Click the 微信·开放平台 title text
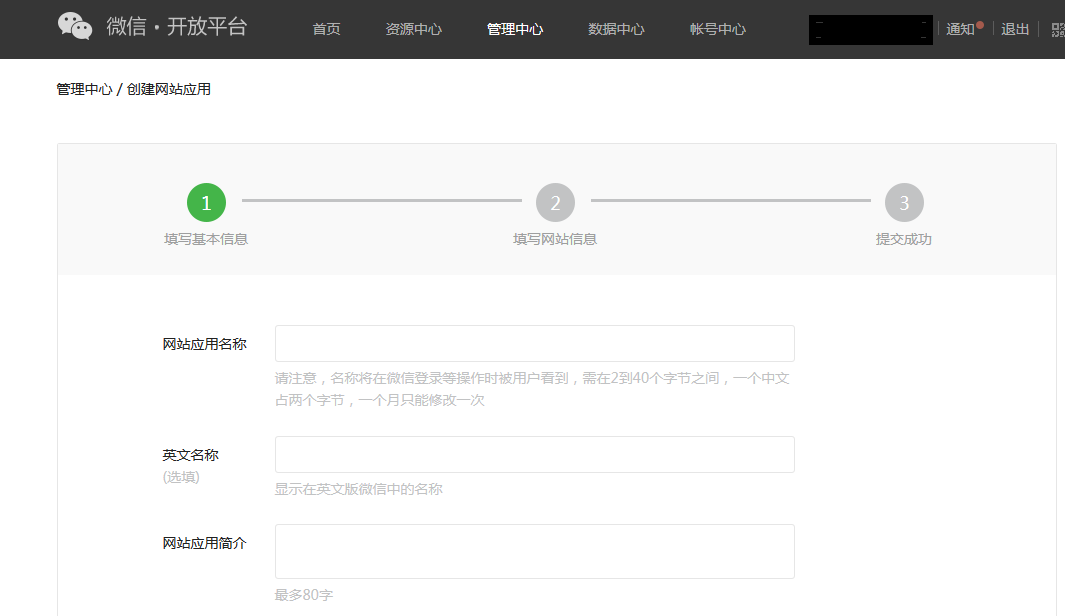 (x=177, y=27)
